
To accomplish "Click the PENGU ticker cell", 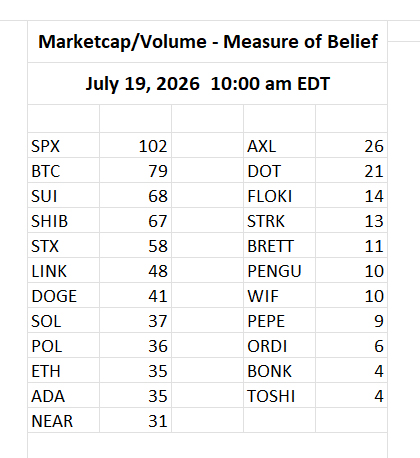I will (x=279, y=270).
